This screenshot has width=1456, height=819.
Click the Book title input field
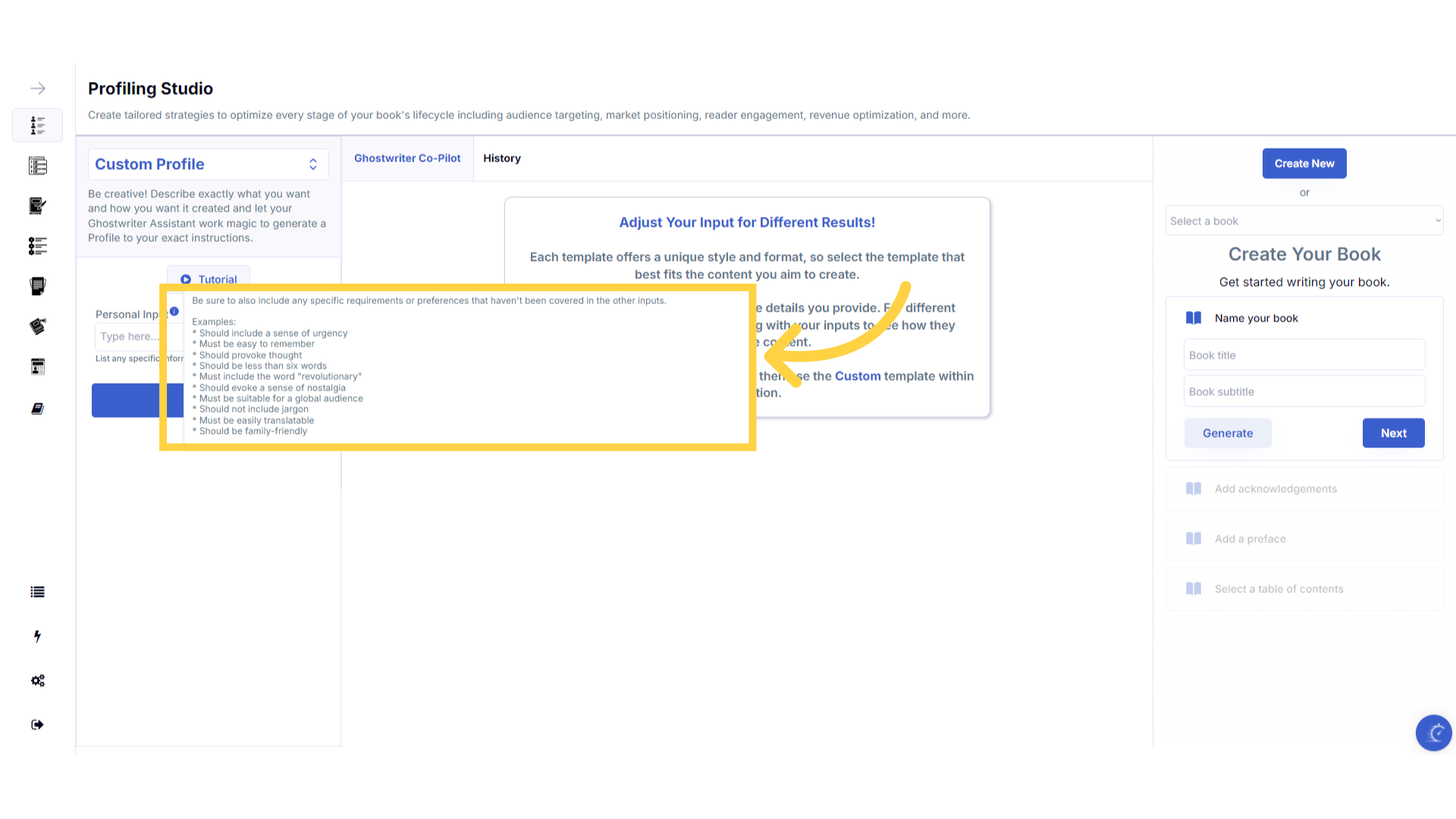[1304, 356]
